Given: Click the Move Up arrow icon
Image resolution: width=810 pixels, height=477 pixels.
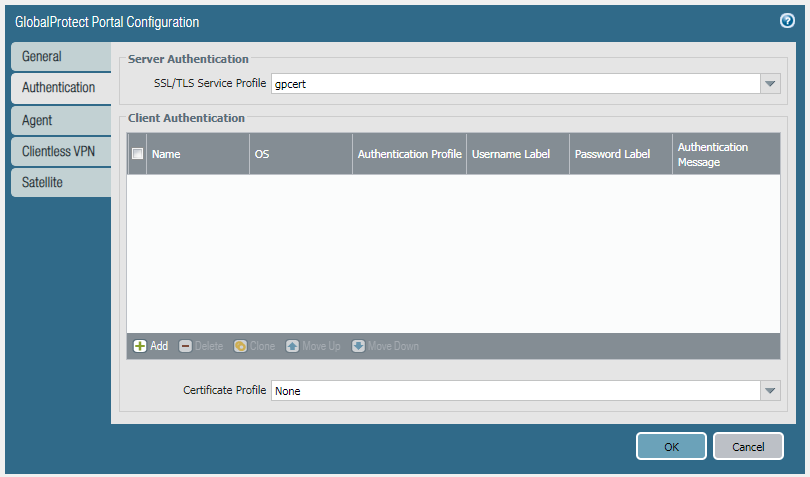Looking at the screenshot, I should [293, 346].
